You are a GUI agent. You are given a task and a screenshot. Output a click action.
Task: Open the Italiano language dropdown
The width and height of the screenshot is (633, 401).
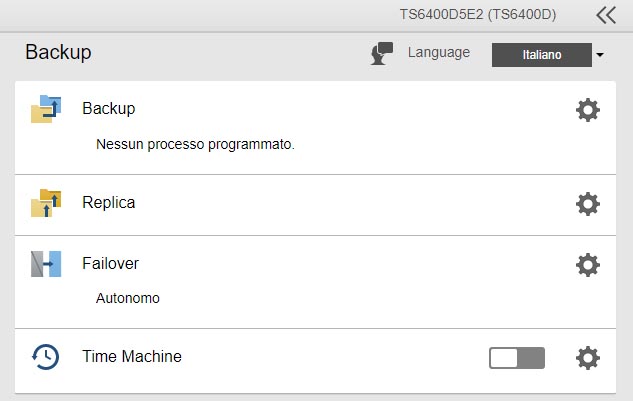tap(542, 55)
